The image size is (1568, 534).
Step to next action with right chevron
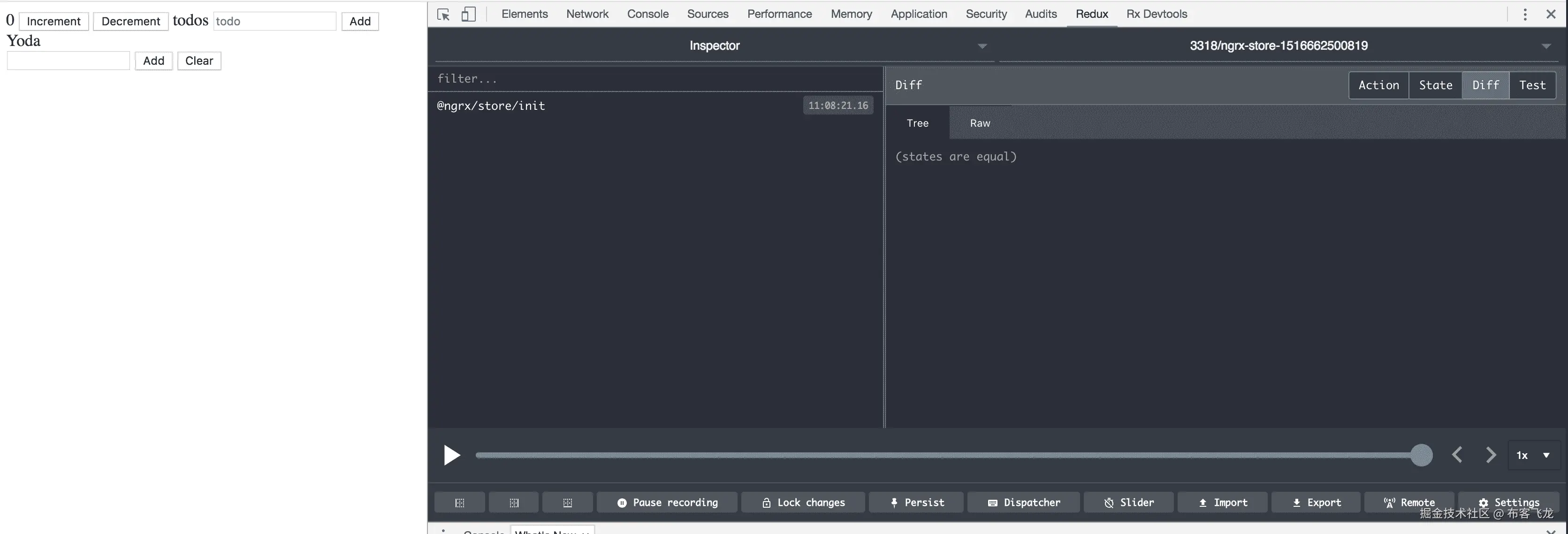[x=1491, y=455]
